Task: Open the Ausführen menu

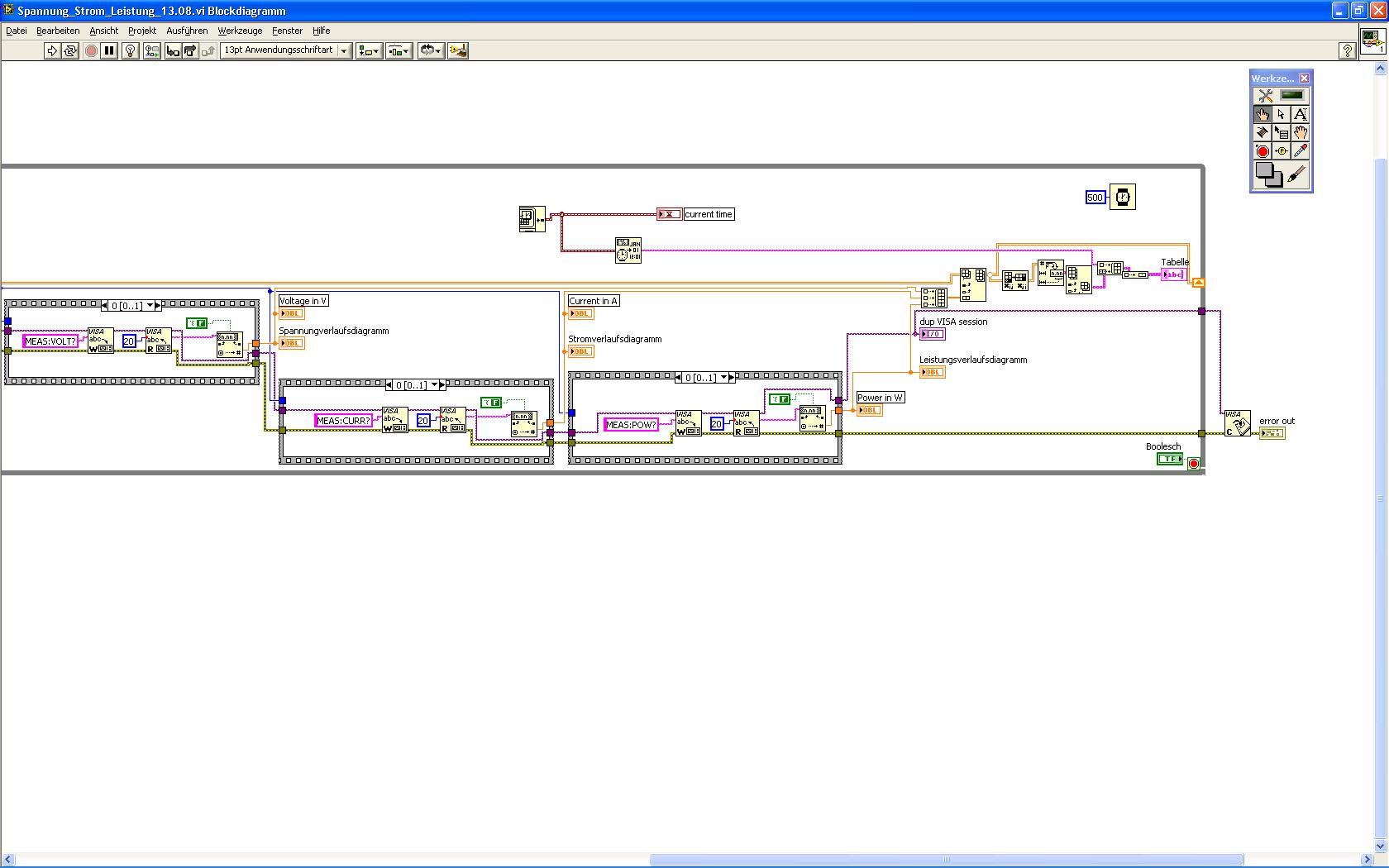Action: (187, 31)
